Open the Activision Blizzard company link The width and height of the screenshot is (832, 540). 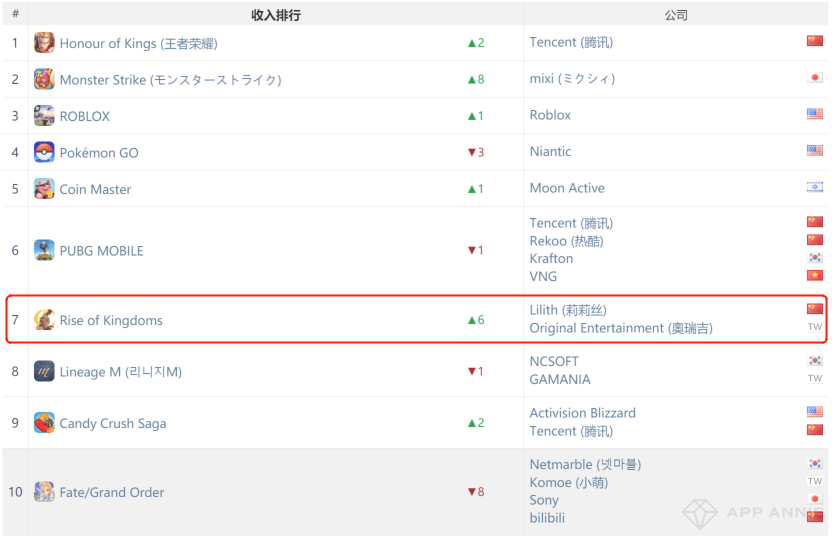point(582,413)
